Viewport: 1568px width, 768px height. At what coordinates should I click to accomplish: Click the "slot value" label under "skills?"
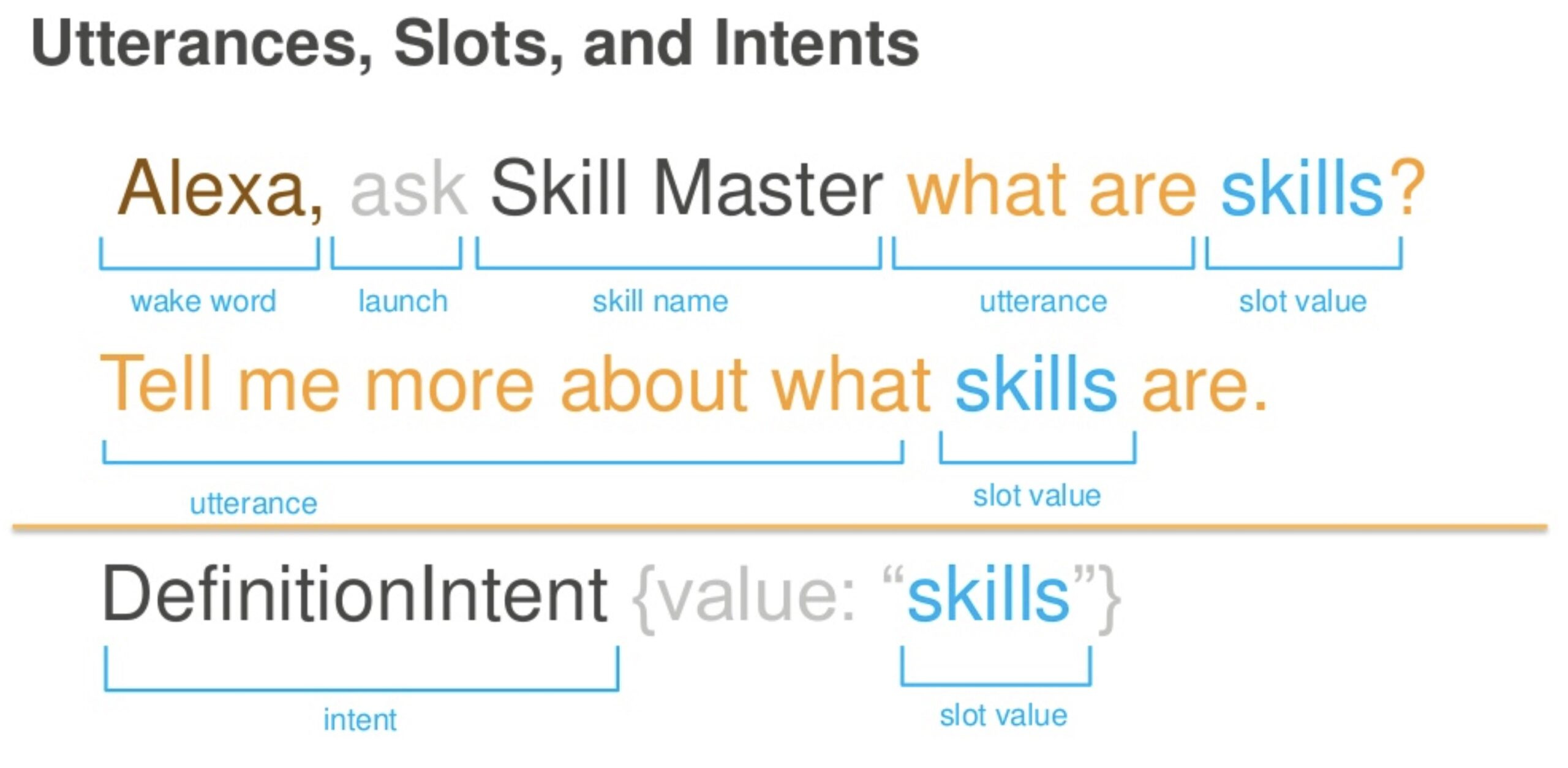(x=1303, y=301)
